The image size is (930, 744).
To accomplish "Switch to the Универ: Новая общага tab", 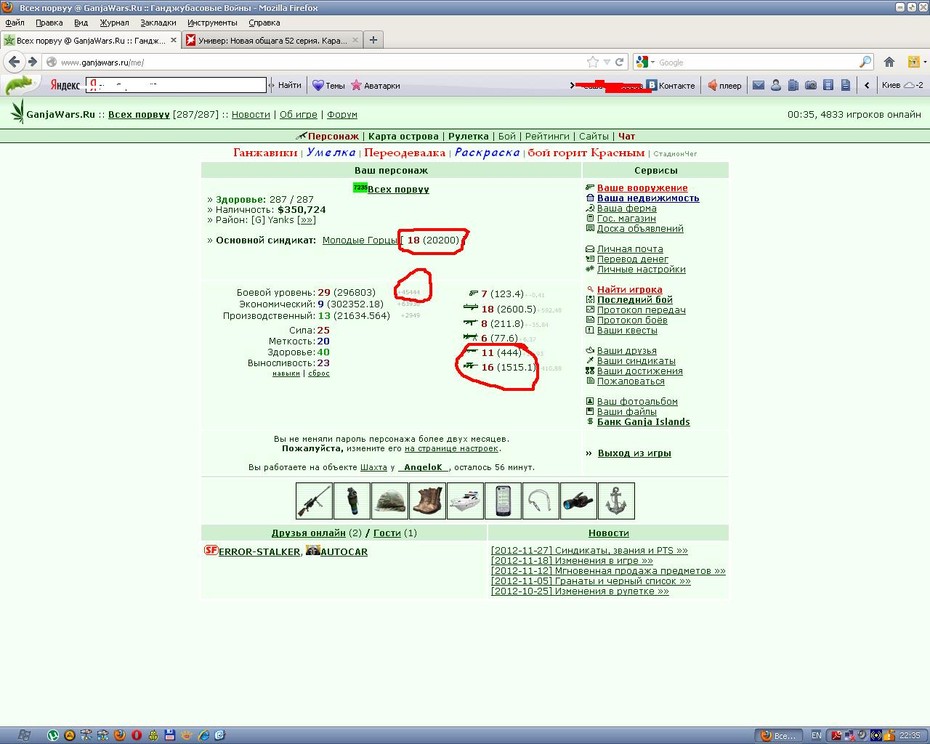I will [272, 40].
